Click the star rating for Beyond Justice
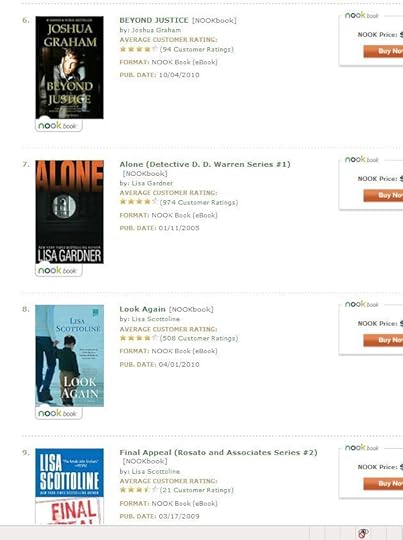The height and width of the screenshot is (540, 403). [138, 49]
